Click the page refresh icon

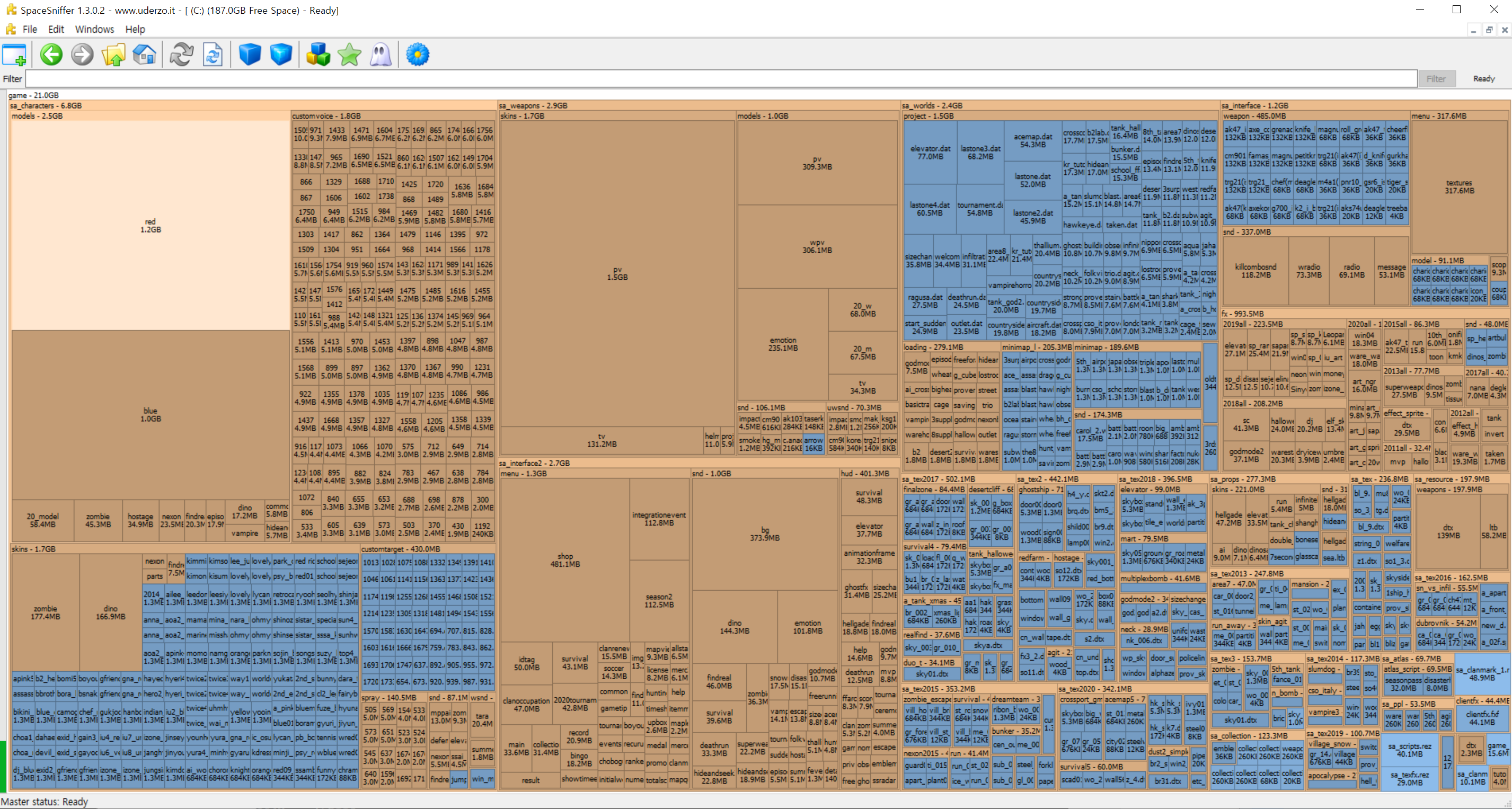pyautogui.click(x=213, y=55)
